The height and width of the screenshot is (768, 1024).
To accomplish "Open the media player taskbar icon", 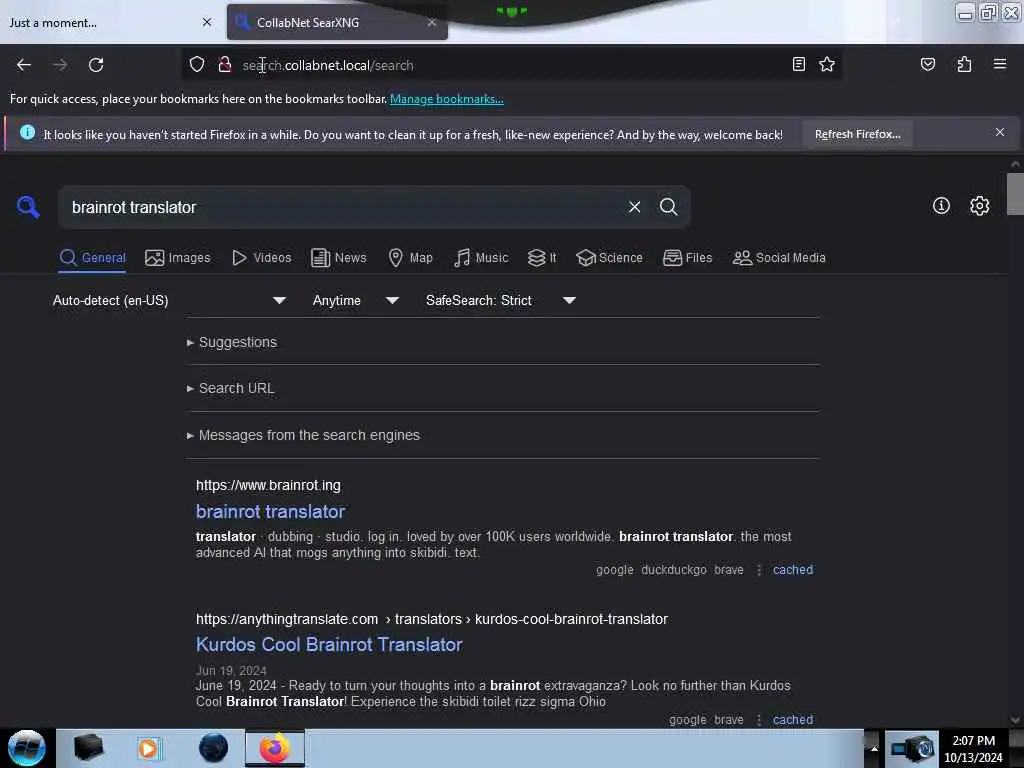I will (x=148, y=748).
